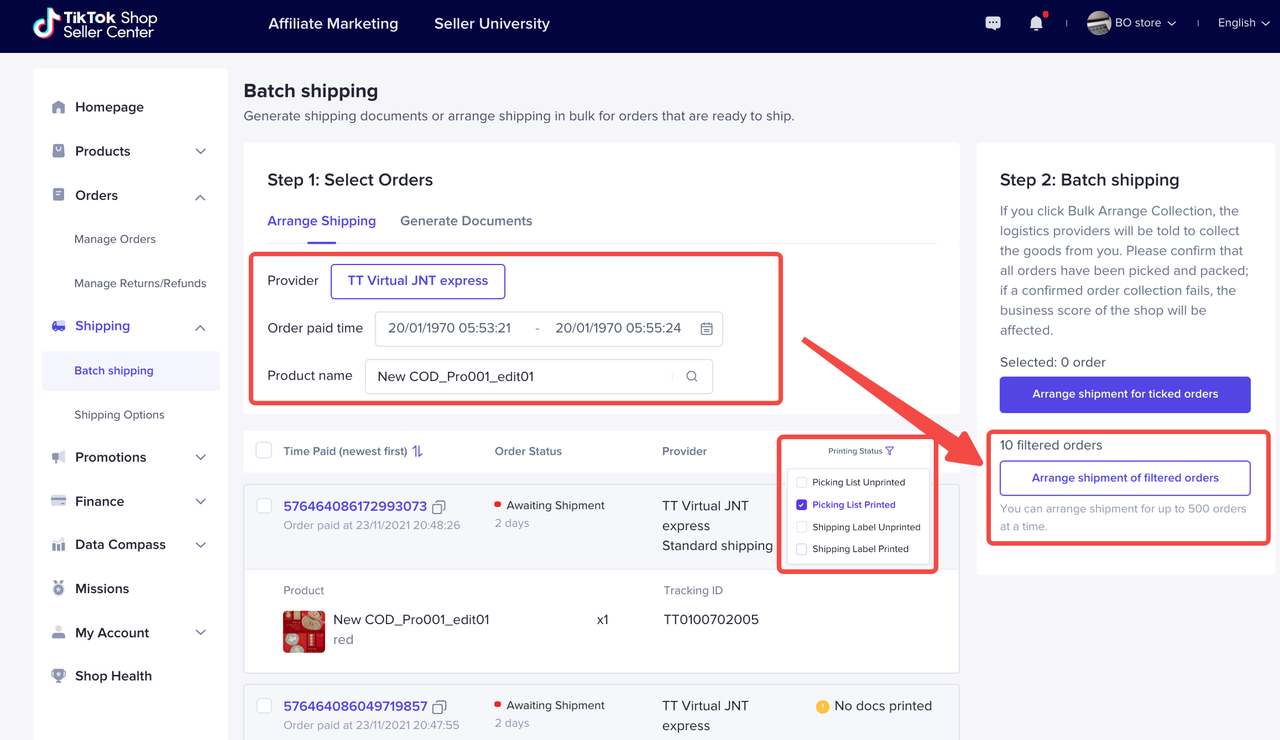Switch to the Generate Documents tab
The image size is (1280, 740).
coord(466,221)
